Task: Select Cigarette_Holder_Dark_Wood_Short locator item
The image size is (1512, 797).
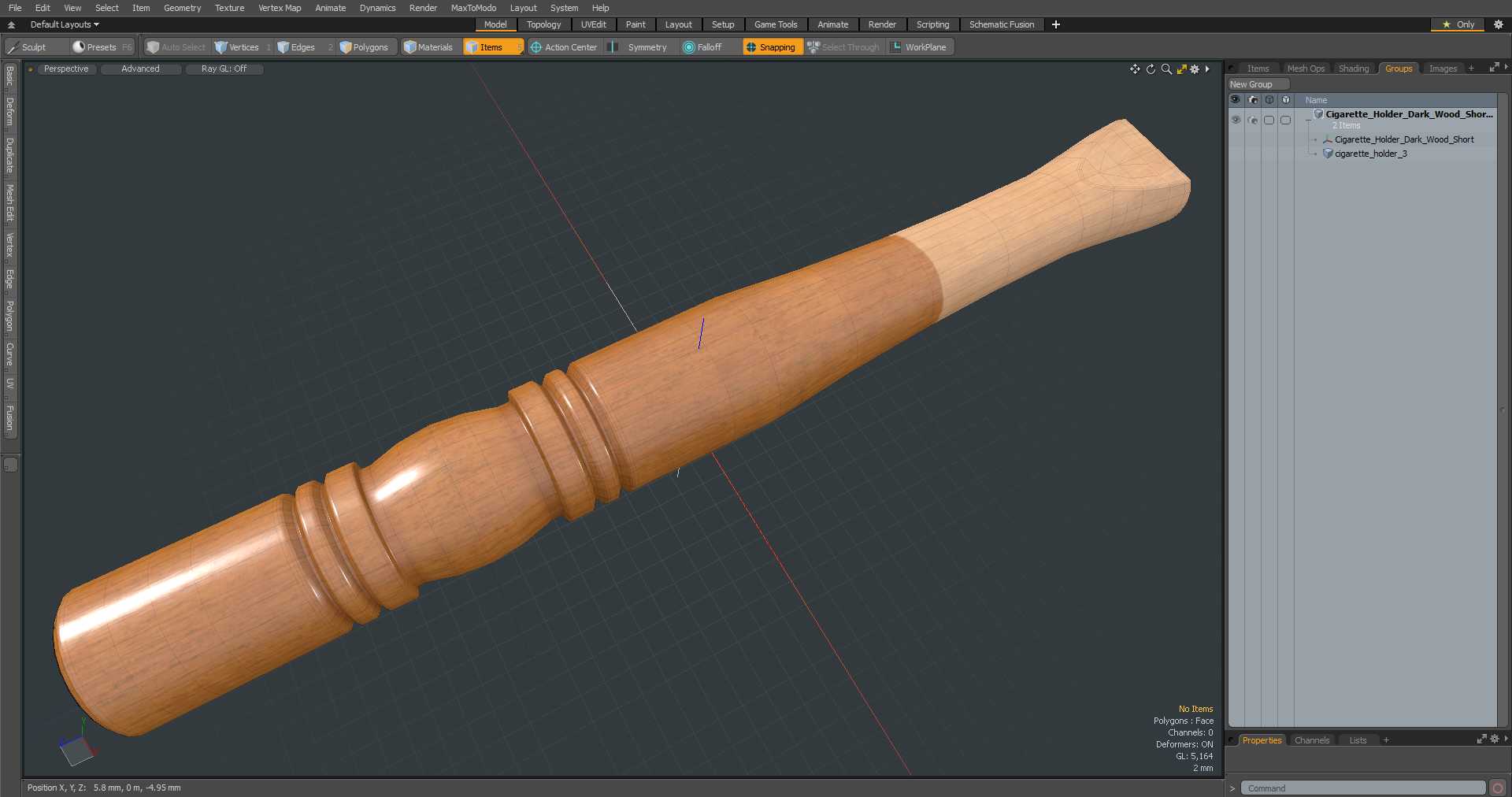Action: pyautogui.click(x=1404, y=139)
